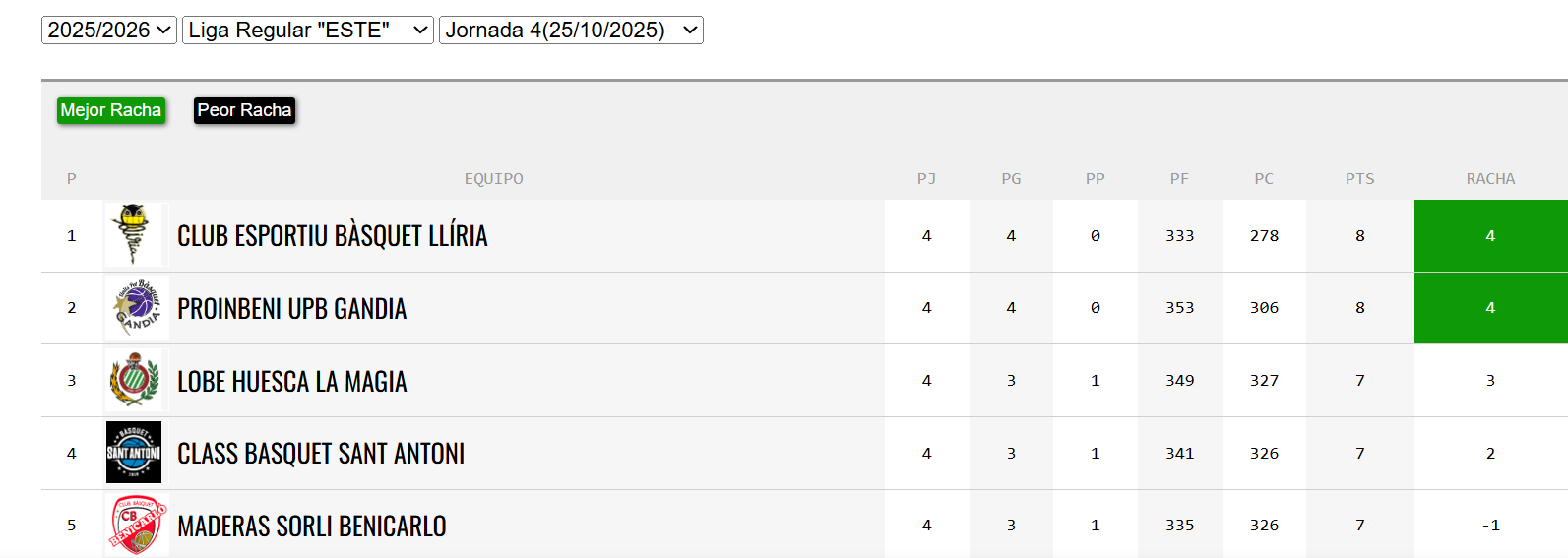The width and height of the screenshot is (1568, 558).
Task: Click the Proinbeni UPB Gandia team logo
Action: [136, 308]
